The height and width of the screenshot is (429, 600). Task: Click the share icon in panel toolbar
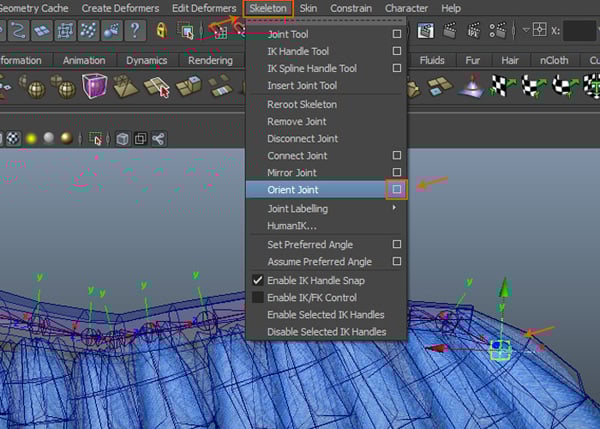pos(158,138)
